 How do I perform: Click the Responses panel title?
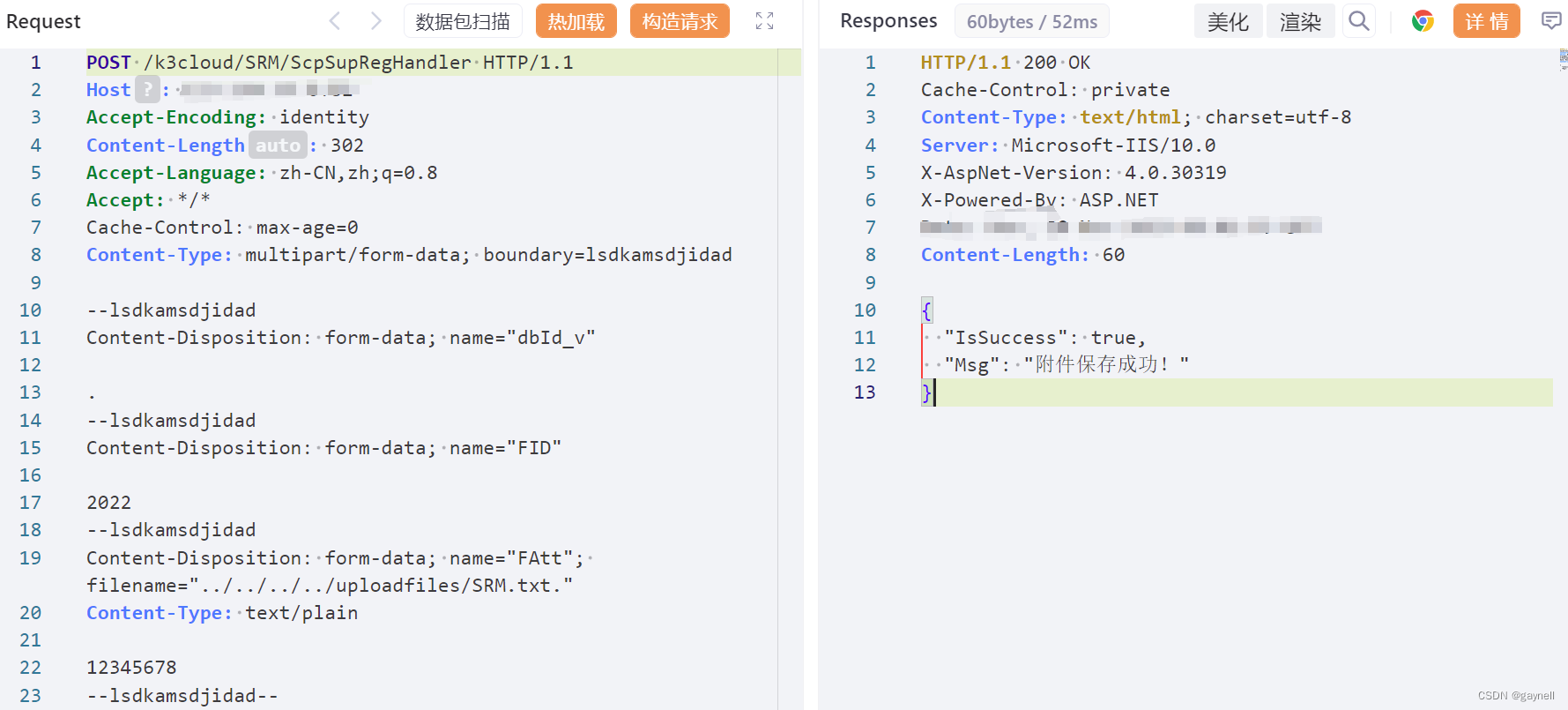[888, 20]
